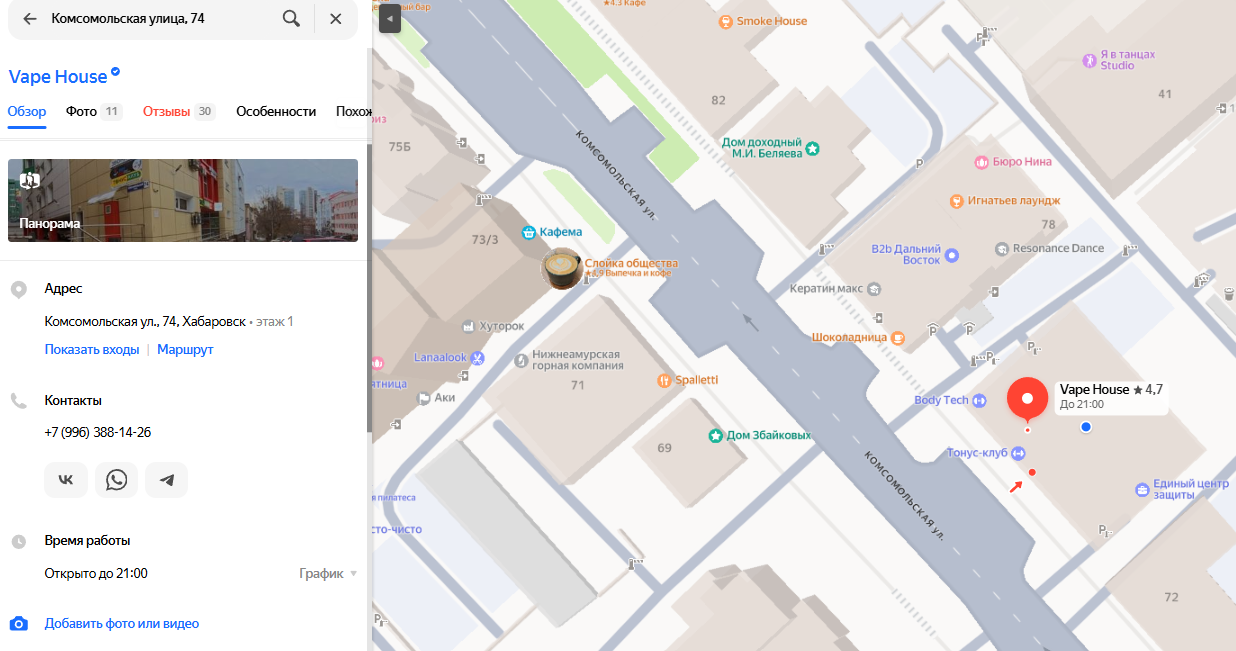Switch to the Фото tab
The width and height of the screenshot is (1236, 651).
point(81,112)
